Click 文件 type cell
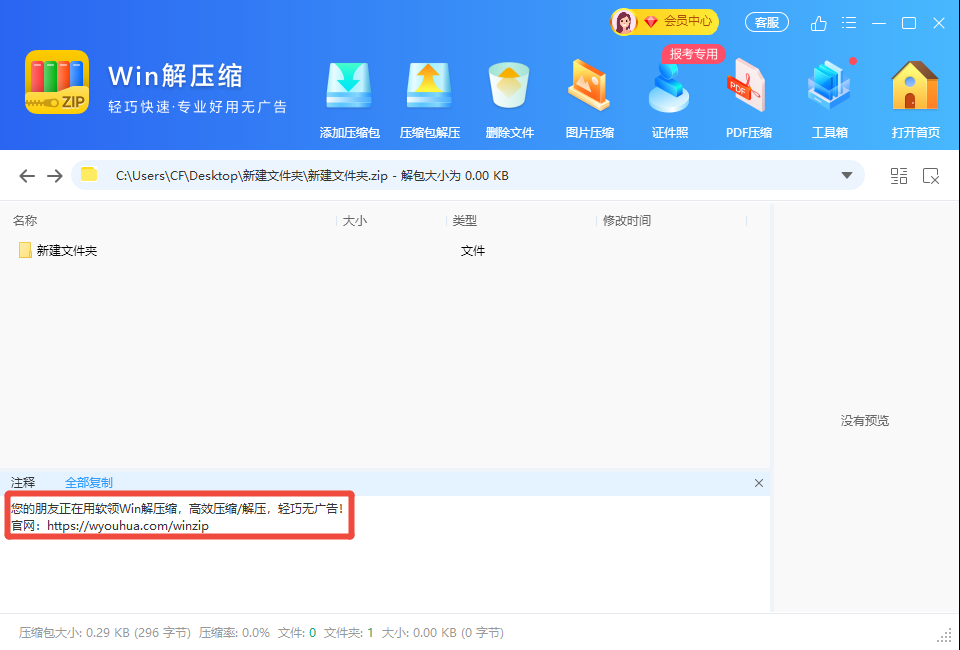 (473, 251)
